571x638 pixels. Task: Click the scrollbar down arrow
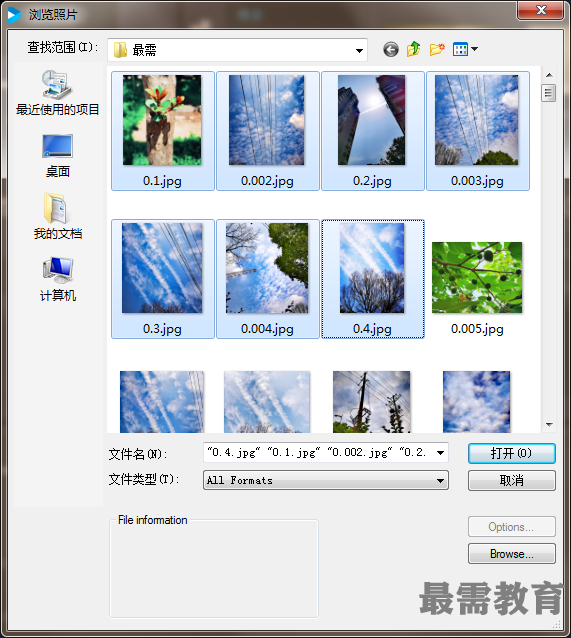[x=549, y=425]
